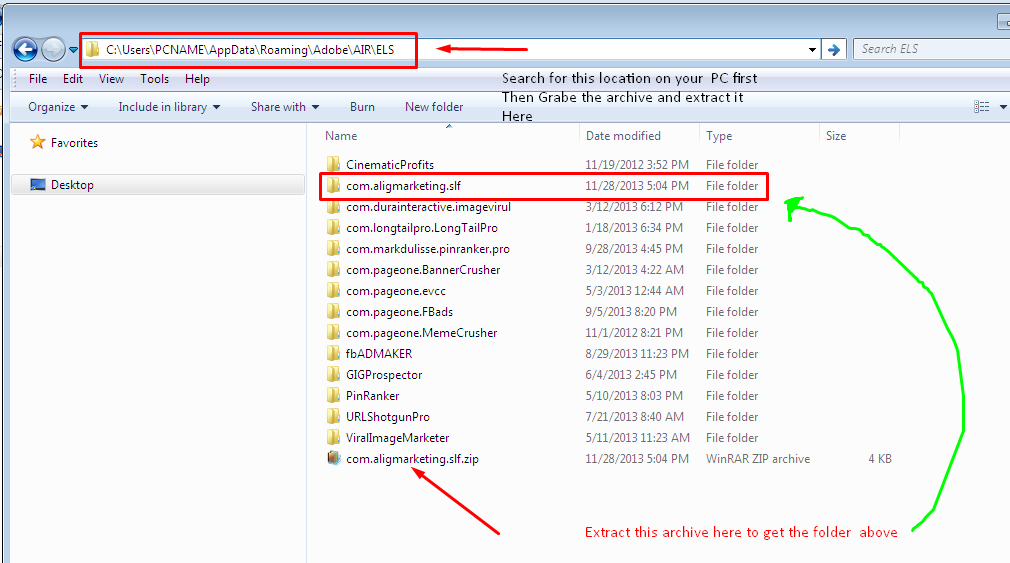Expand the address bar history dropdown
The width and height of the screenshot is (1010, 563).
[x=812, y=50]
